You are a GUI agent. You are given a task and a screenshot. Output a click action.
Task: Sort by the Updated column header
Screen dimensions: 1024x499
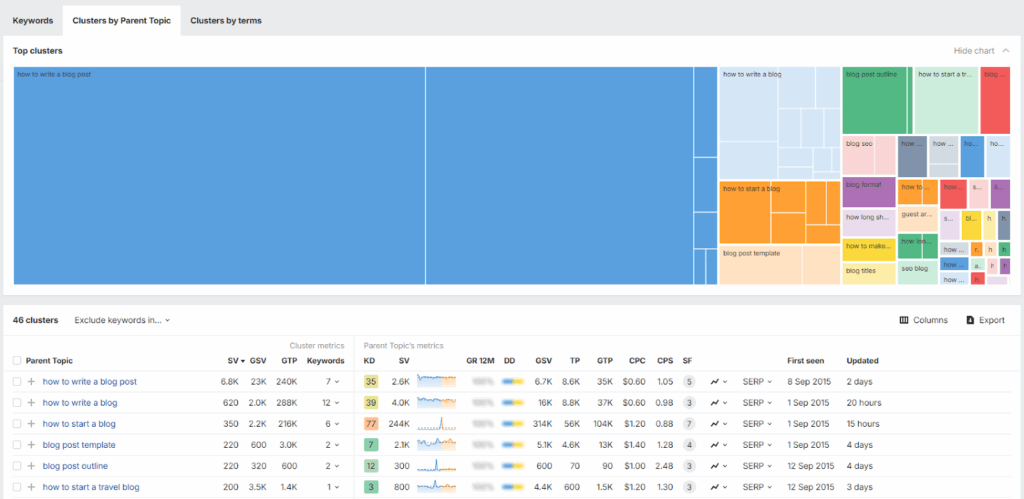tap(862, 361)
